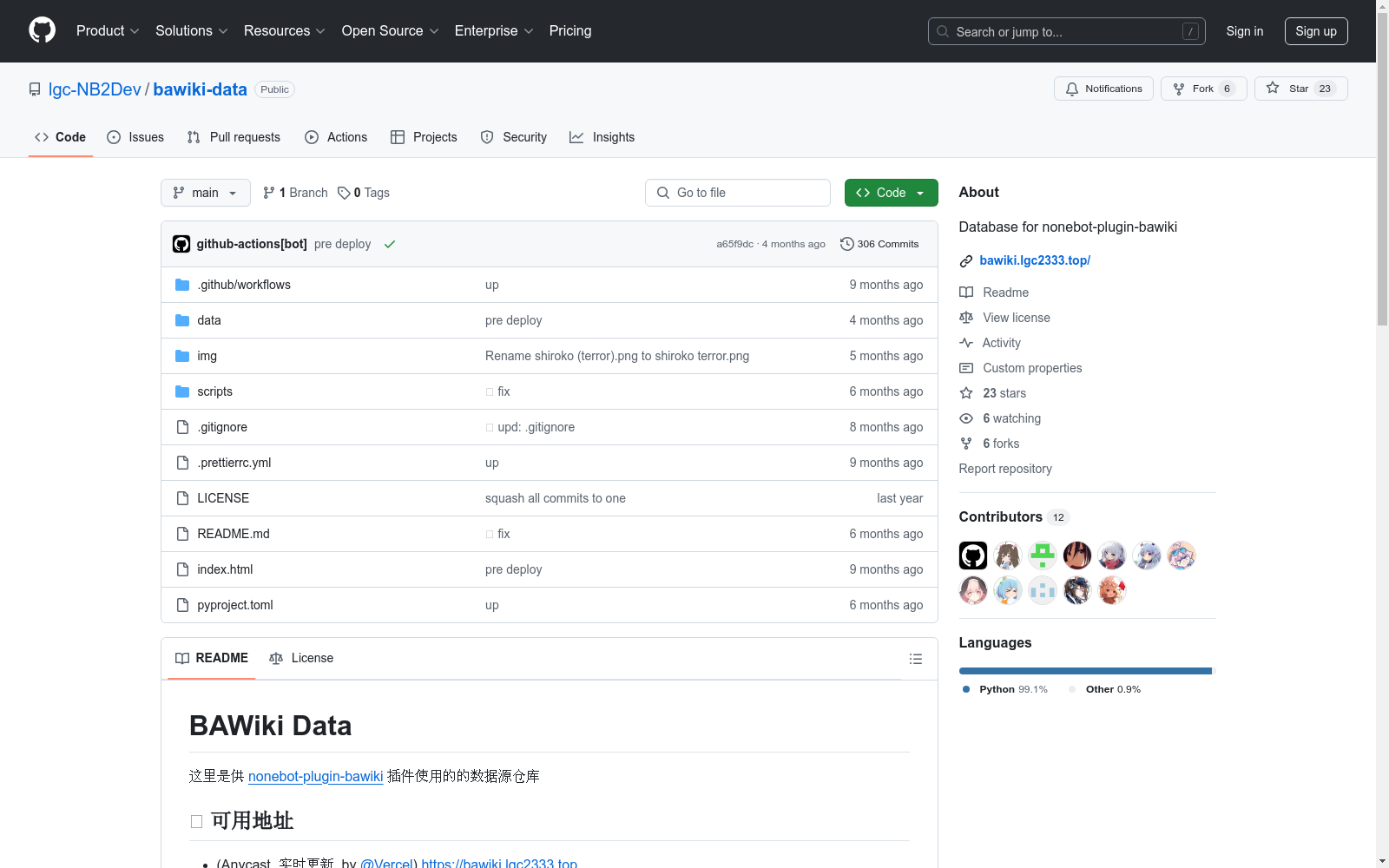Click the tag icon next to Tags
This screenshot has height=868, width=1389.
[x=344, y=193]
